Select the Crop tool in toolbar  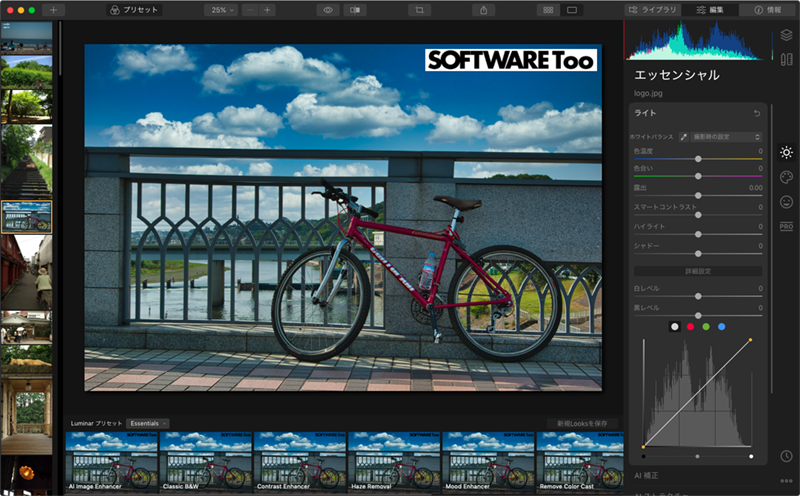pyautogui.click(x=420, y=10)
